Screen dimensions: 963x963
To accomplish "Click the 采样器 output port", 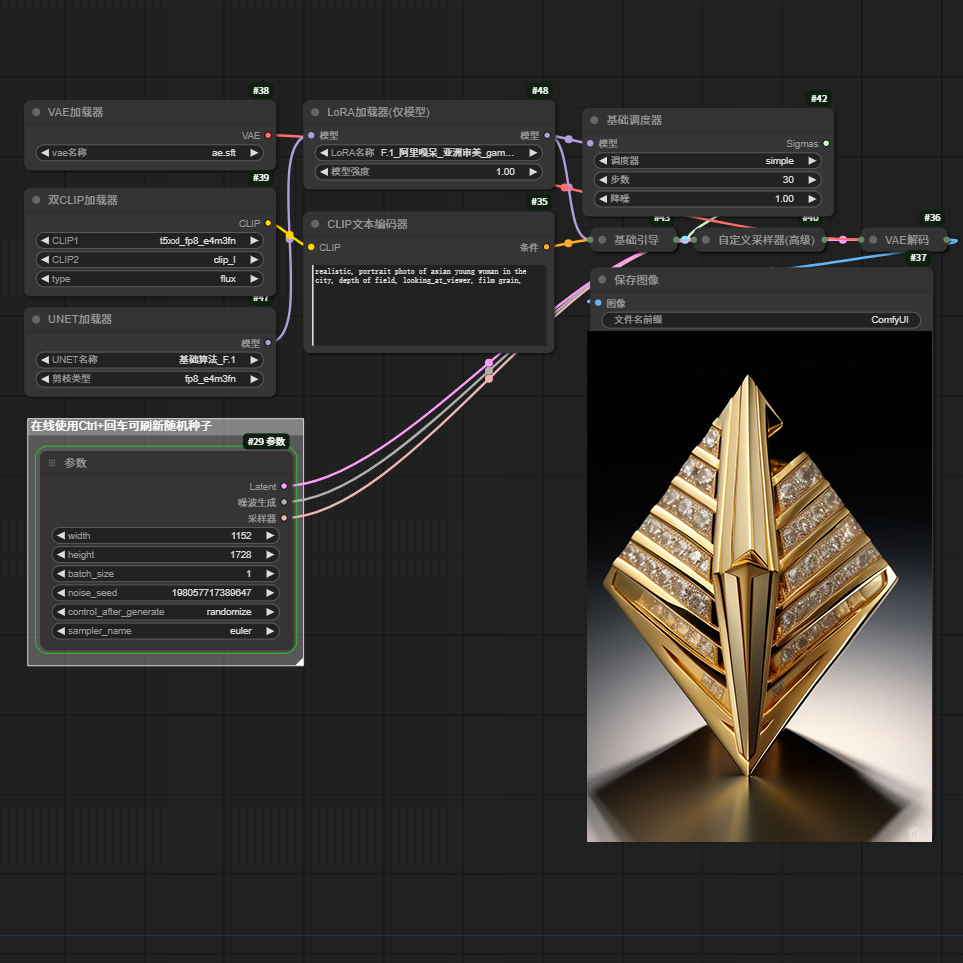I will (x=284, y=518).
